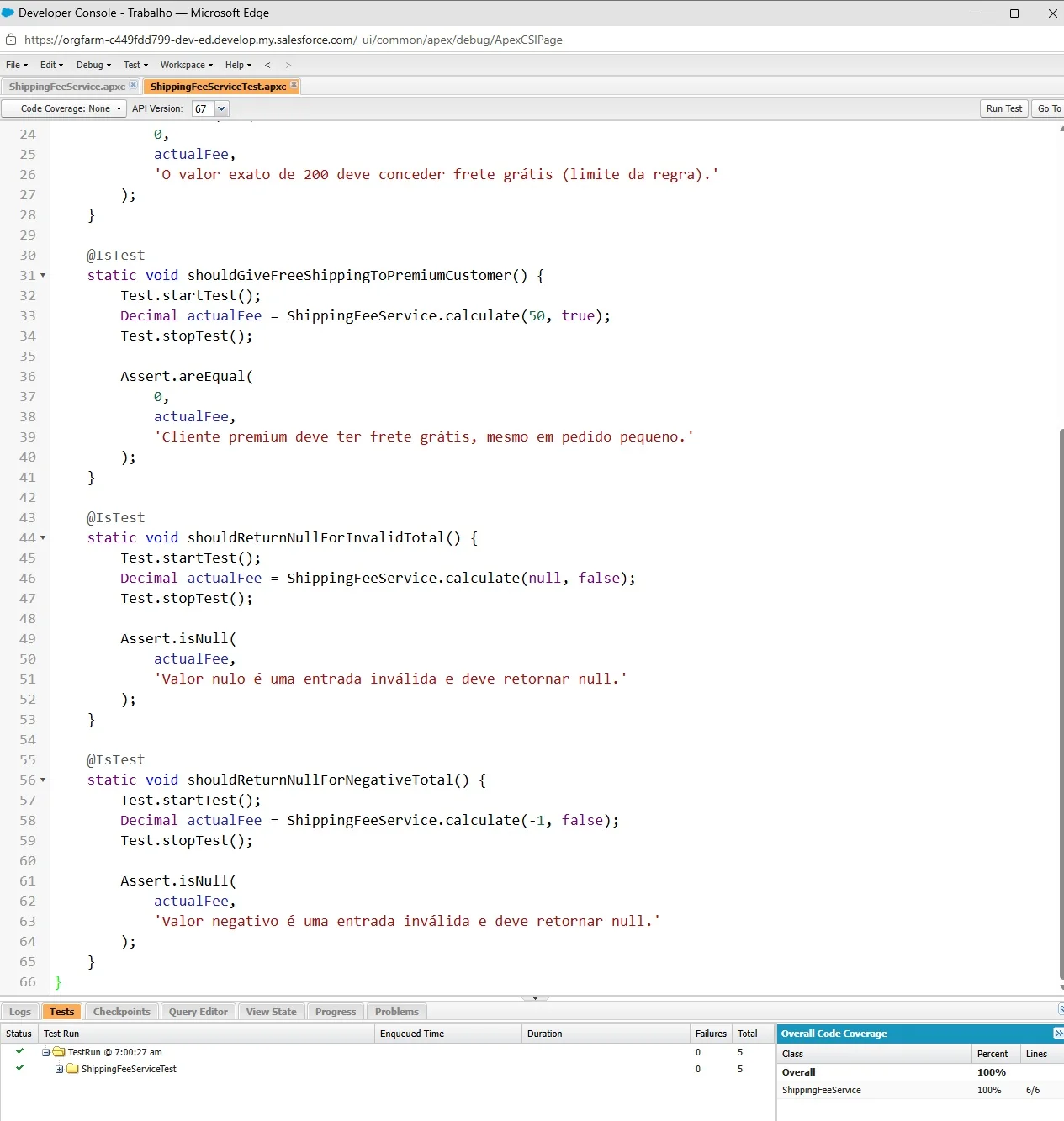Select the Overall coverage row

920,1072
